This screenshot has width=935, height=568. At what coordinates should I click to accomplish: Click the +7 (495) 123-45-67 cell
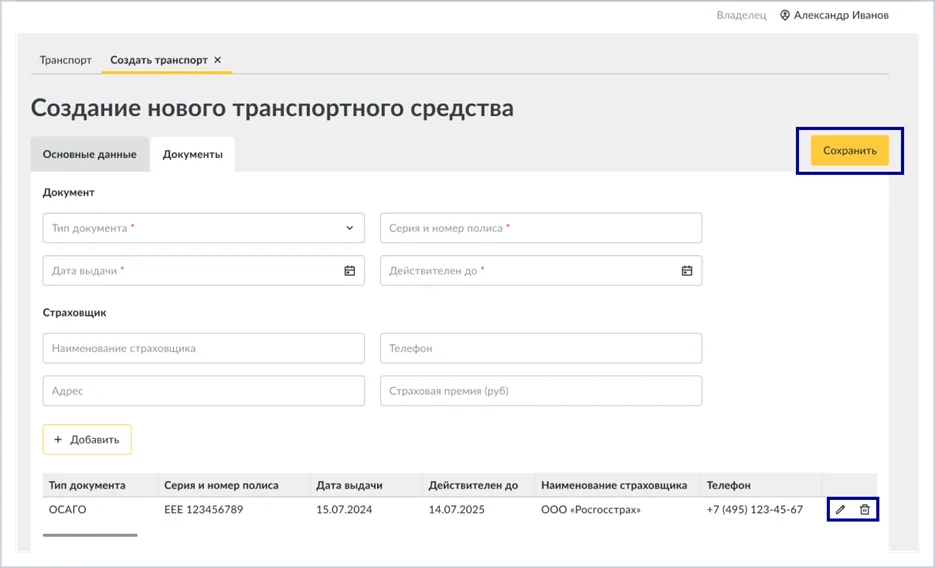pyautogui.click(x=754, y=510)
